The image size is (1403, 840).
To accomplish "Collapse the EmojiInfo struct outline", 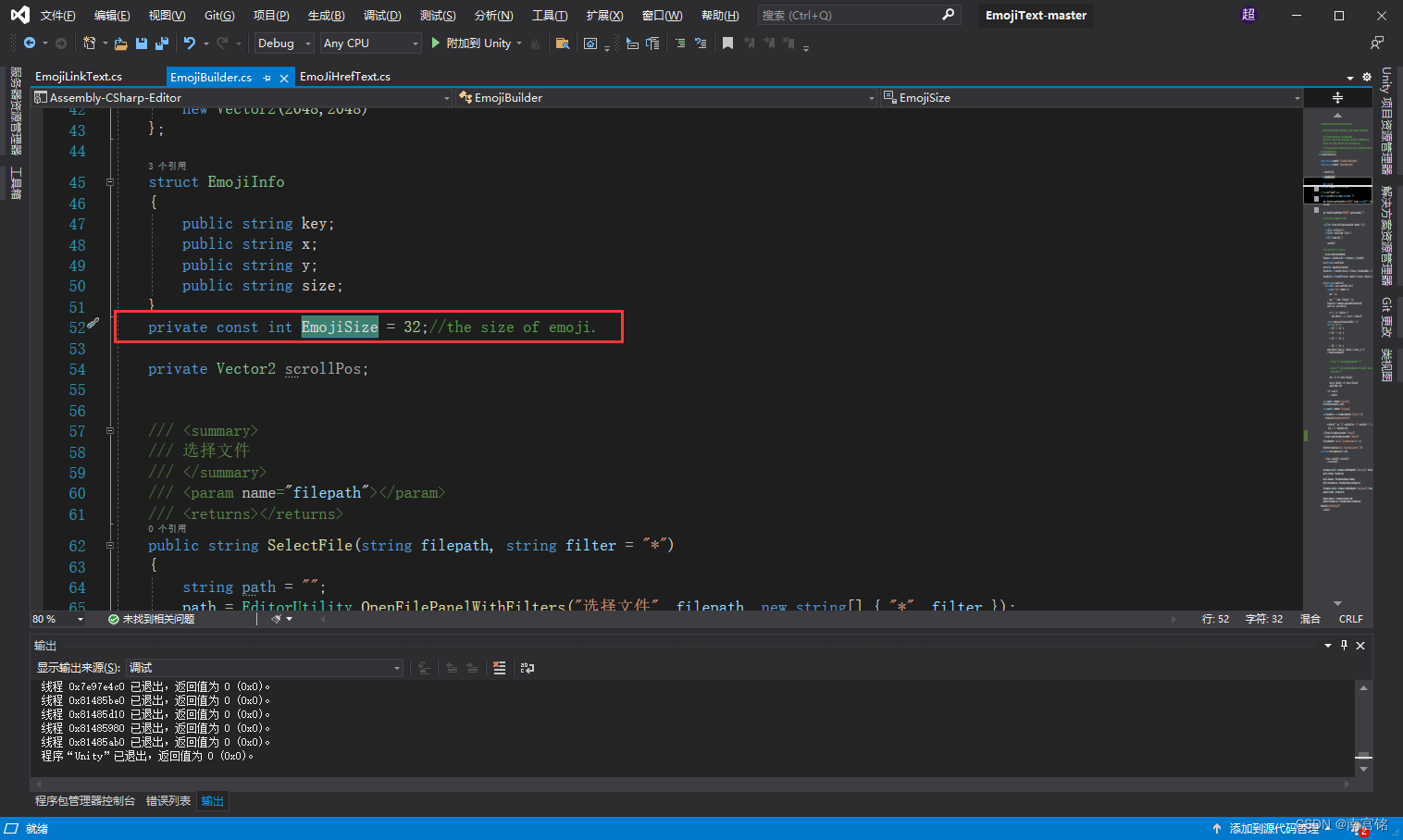I will tap(110, 182).
